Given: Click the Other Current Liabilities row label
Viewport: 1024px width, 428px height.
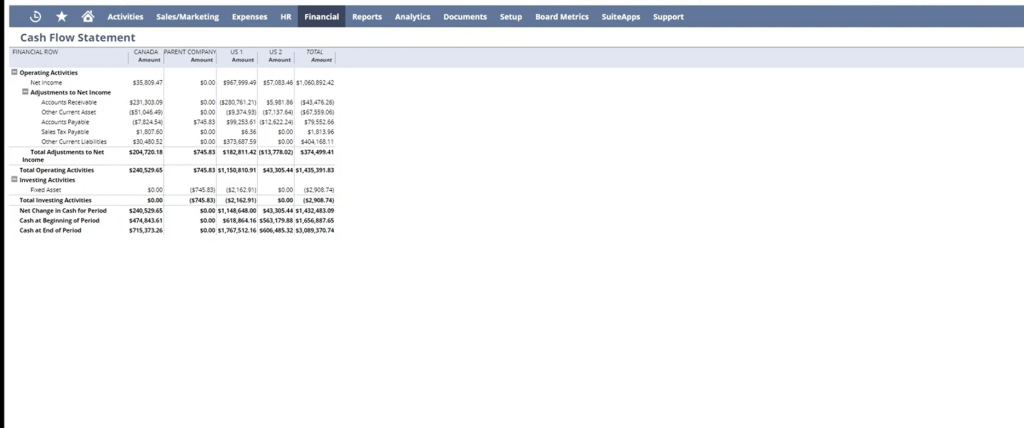Looking at the screenshot, I should point(74,142).
